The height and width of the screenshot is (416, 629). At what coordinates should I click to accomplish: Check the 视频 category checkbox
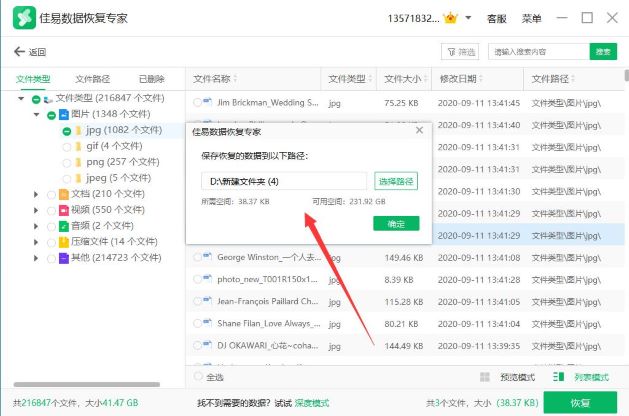[x=51, y=211]
